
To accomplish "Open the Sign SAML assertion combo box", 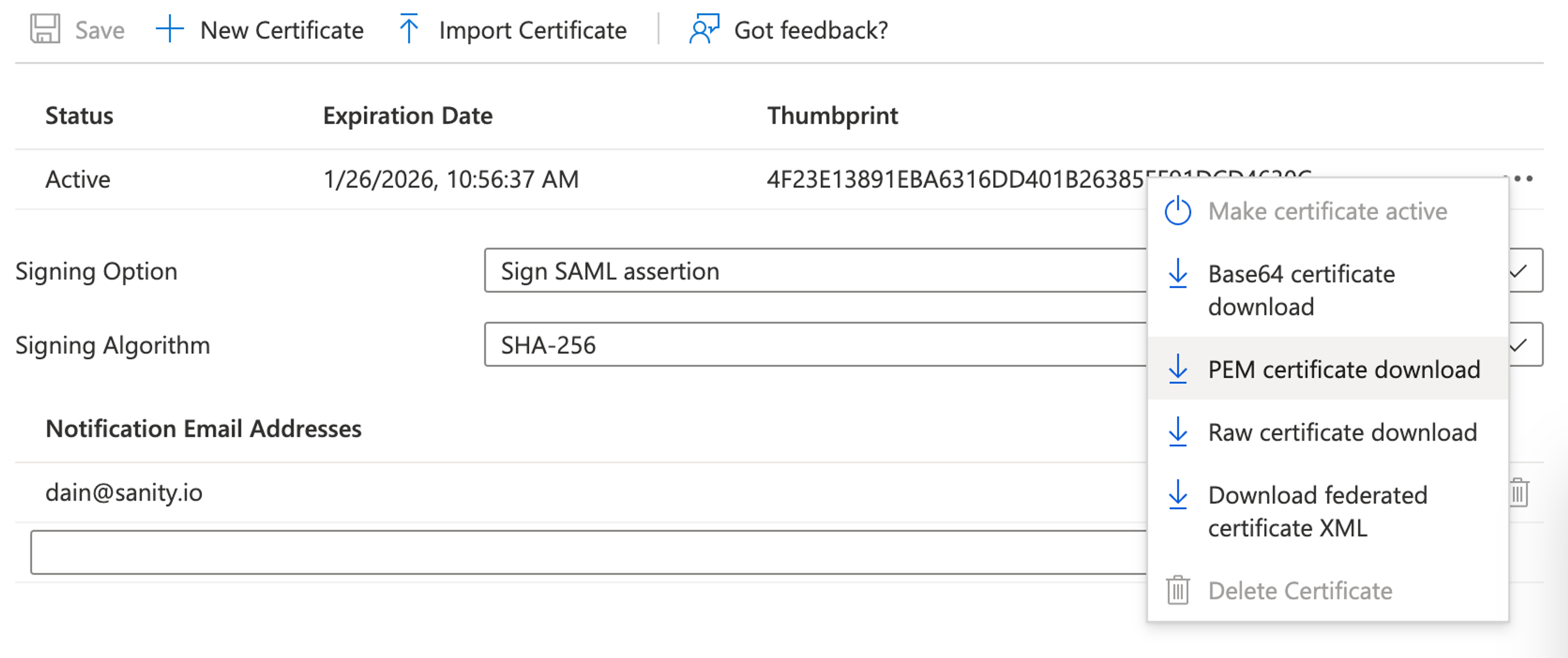I will tap(791, 270).
